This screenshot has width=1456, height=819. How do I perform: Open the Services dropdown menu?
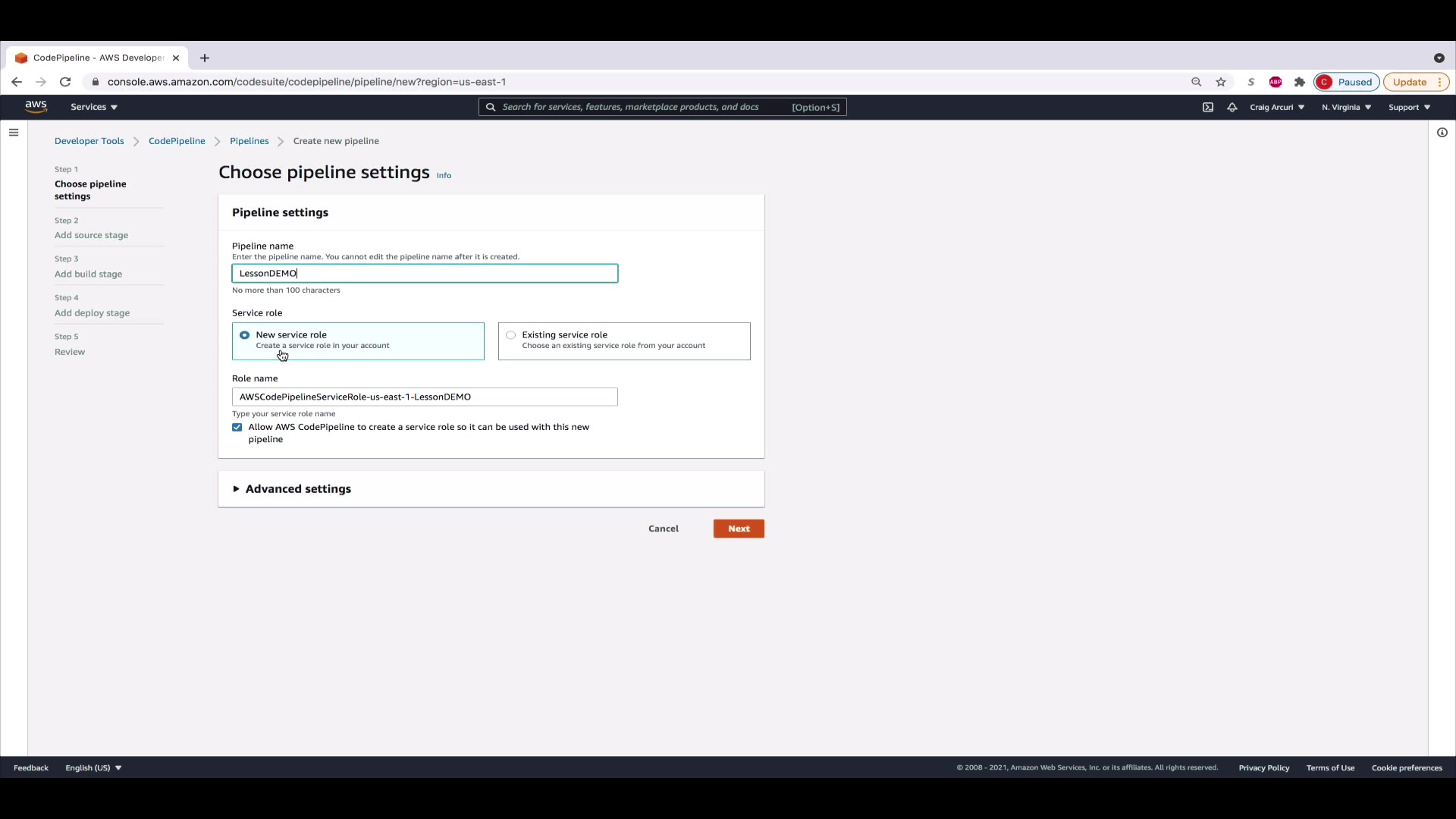(94, 107)
